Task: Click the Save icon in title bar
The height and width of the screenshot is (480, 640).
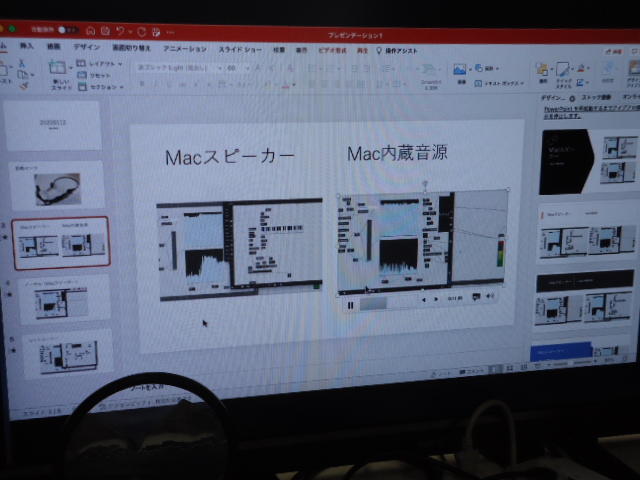Action: tap(105, 31)
